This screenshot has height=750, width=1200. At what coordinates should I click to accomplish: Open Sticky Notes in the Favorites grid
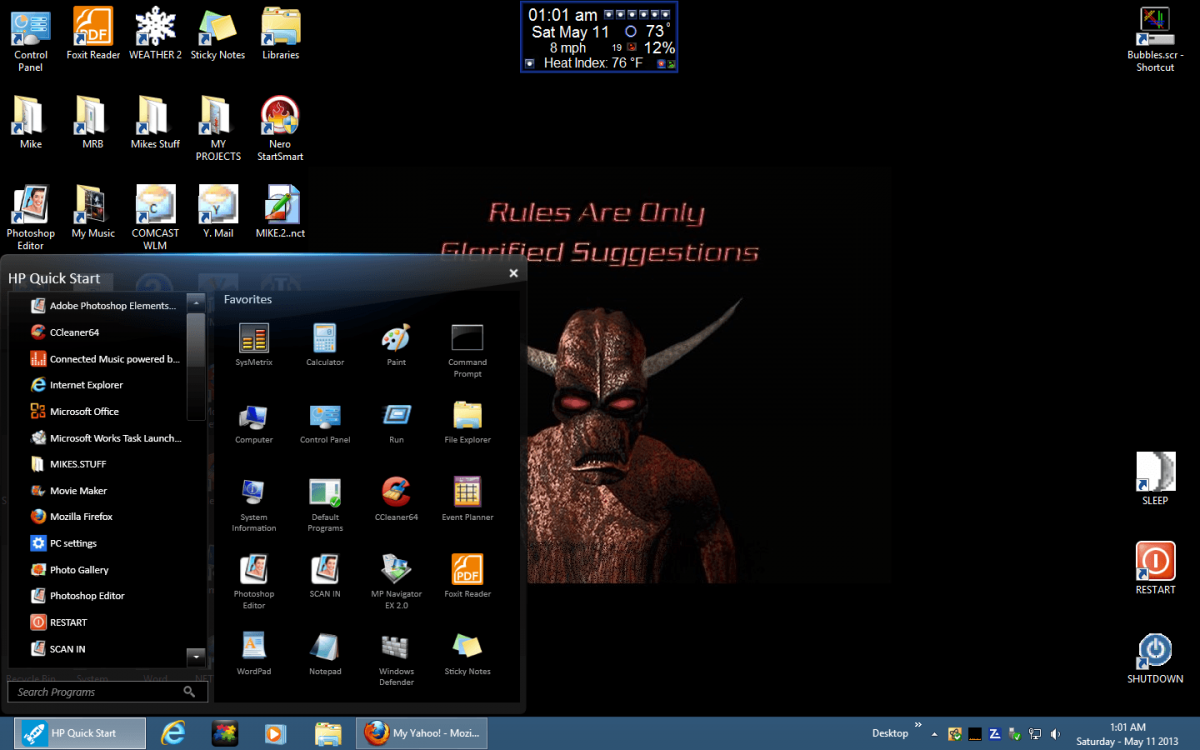[467, 654]
